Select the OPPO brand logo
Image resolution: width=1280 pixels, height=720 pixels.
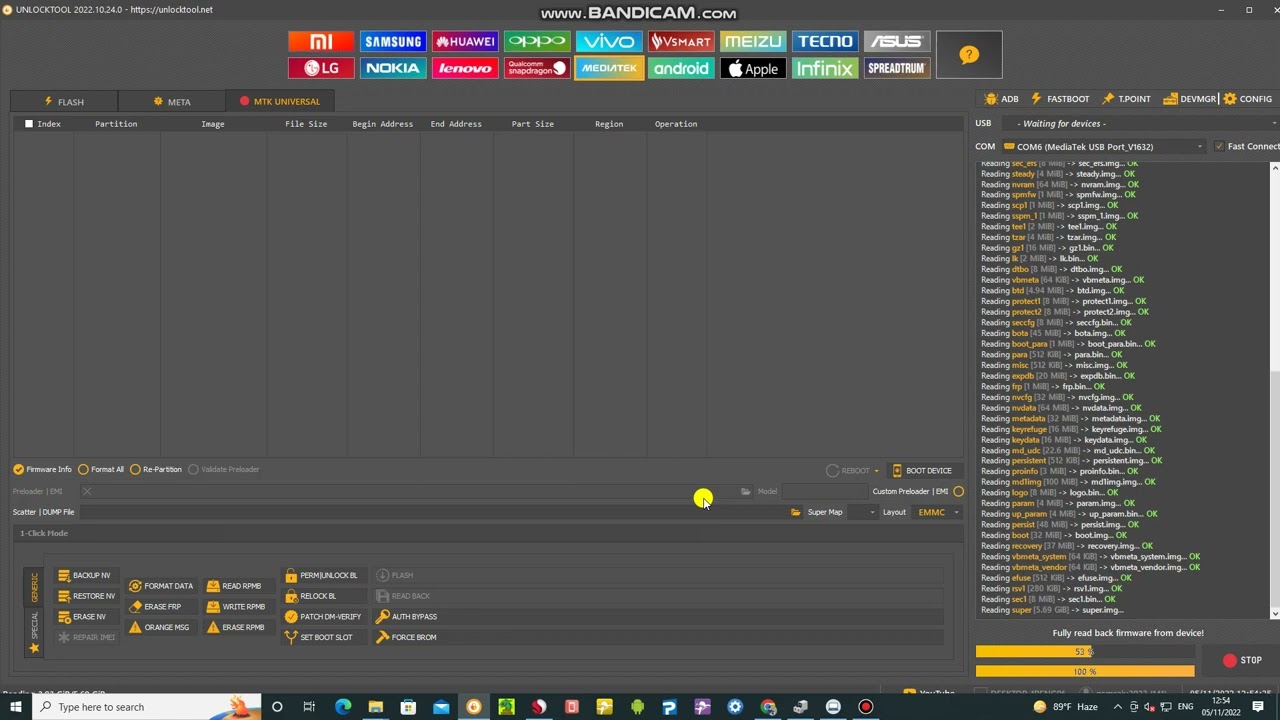coord(537,41)
